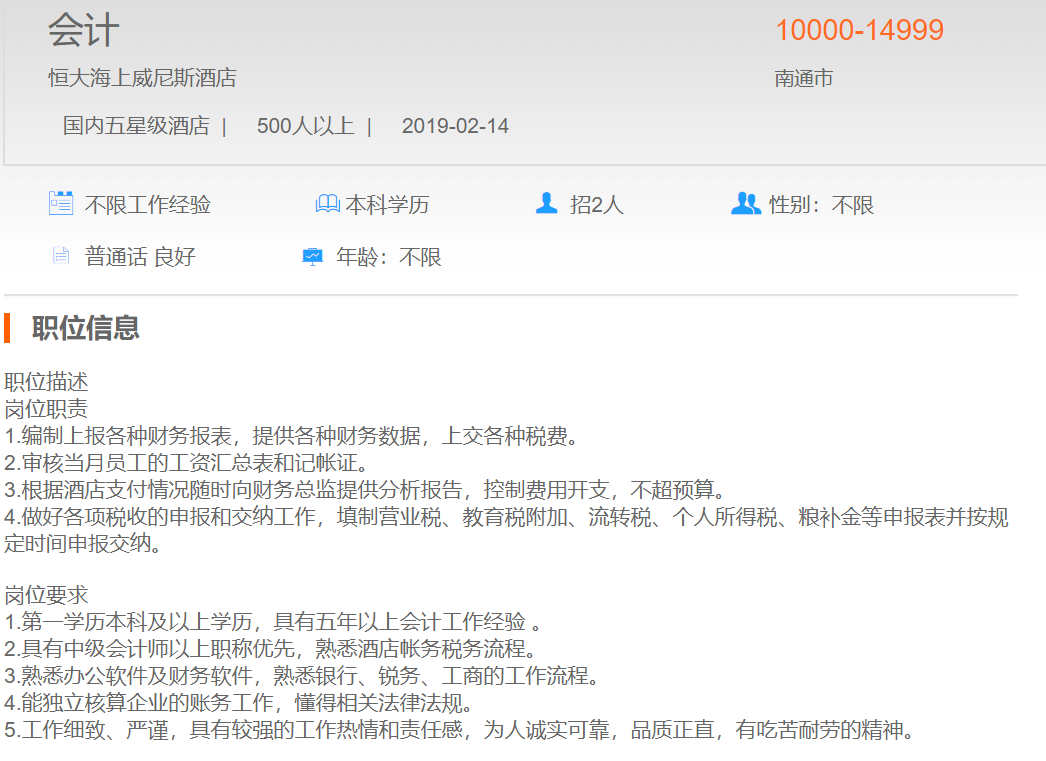Click the two-person icon beside 性别

[x=746, y=204]
